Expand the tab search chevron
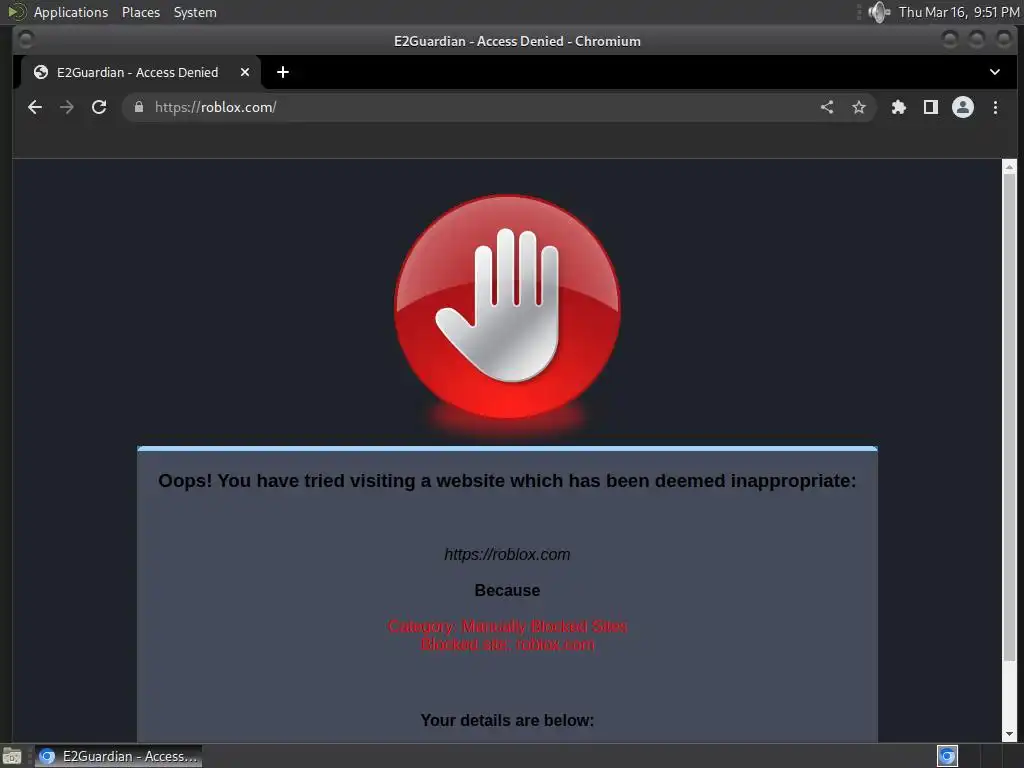 click(995, 72)
